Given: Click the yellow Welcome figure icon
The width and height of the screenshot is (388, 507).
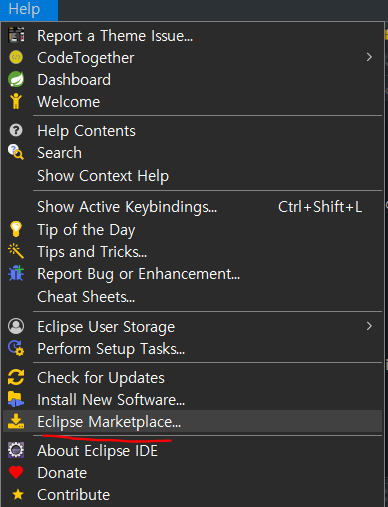Looking at the screenshot, I should (x=16, y=101).
